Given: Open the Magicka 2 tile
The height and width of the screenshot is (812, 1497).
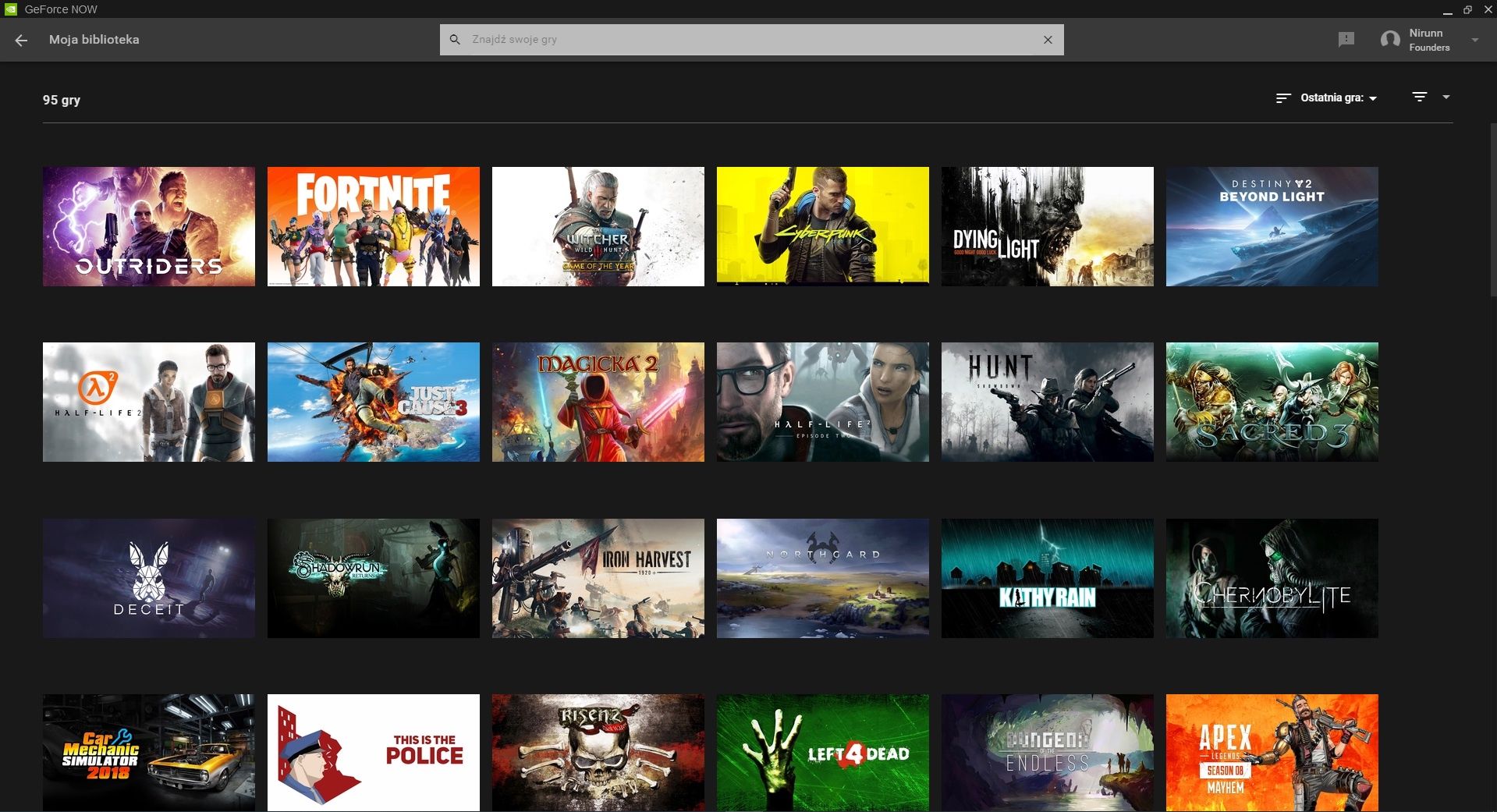Looking at the screenshot, I should coord(598,402).
